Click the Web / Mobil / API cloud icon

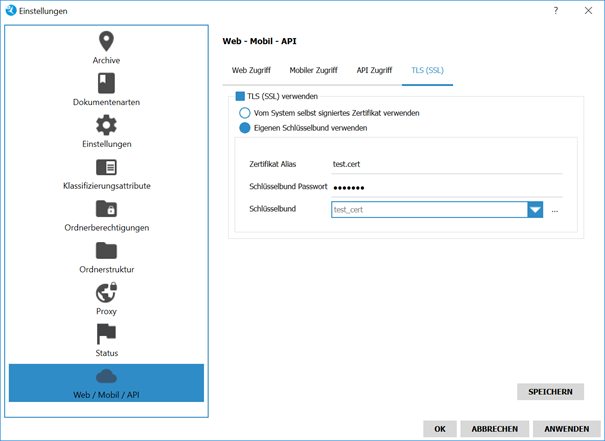point(106,376)
